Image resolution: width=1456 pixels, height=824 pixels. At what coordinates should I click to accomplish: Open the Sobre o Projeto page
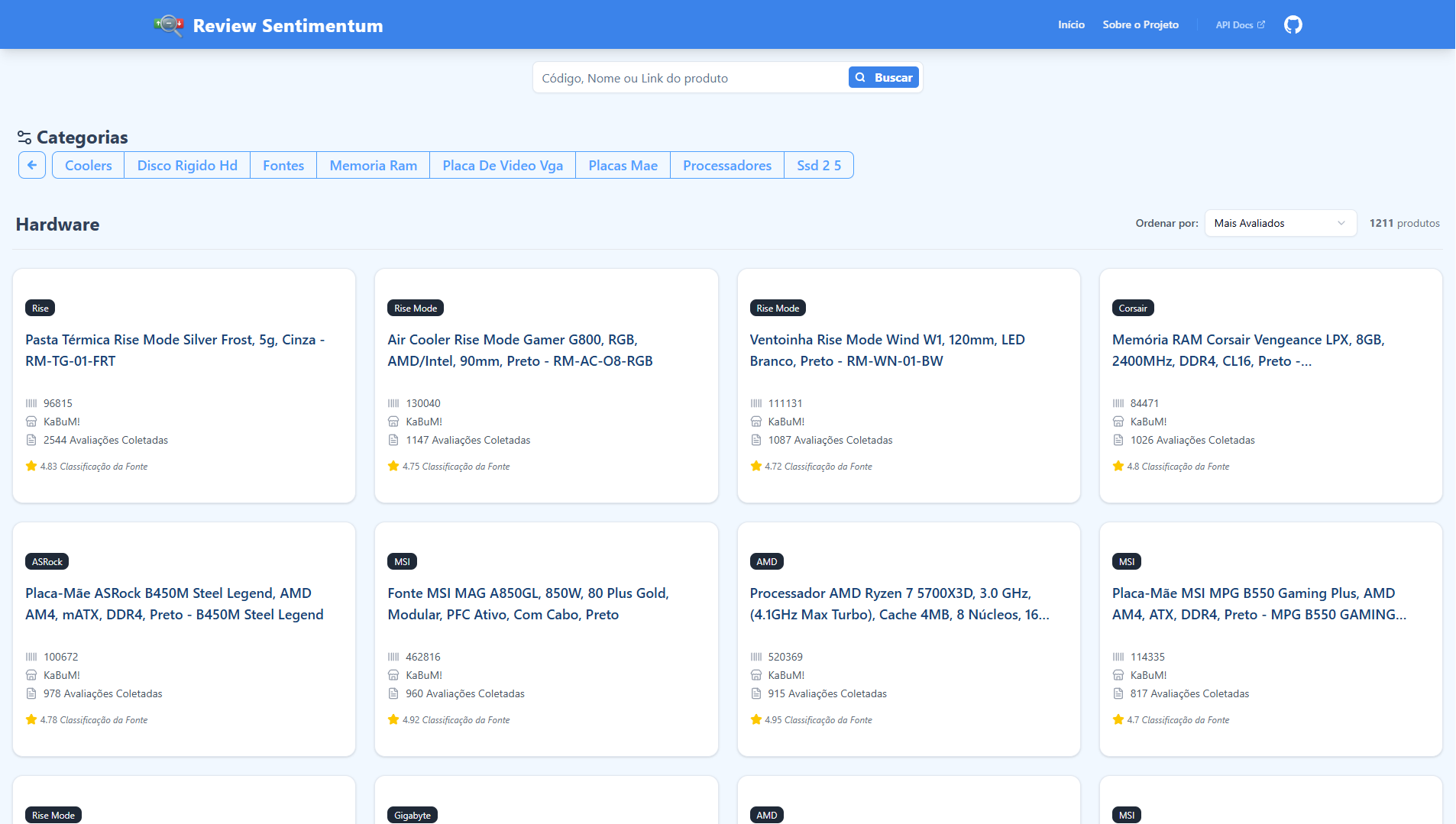pyautogui.click(x=1141, y=24)
